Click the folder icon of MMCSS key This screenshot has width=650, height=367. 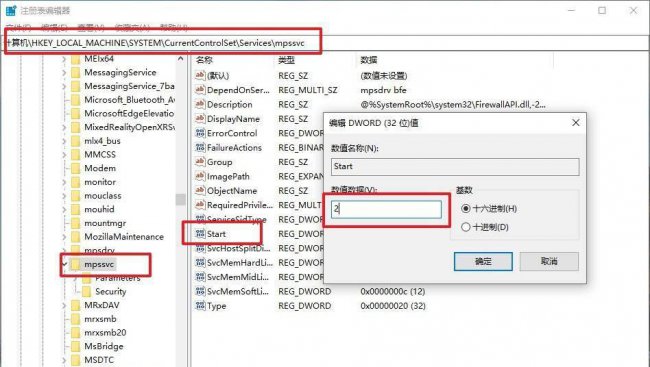pos(75,155)
